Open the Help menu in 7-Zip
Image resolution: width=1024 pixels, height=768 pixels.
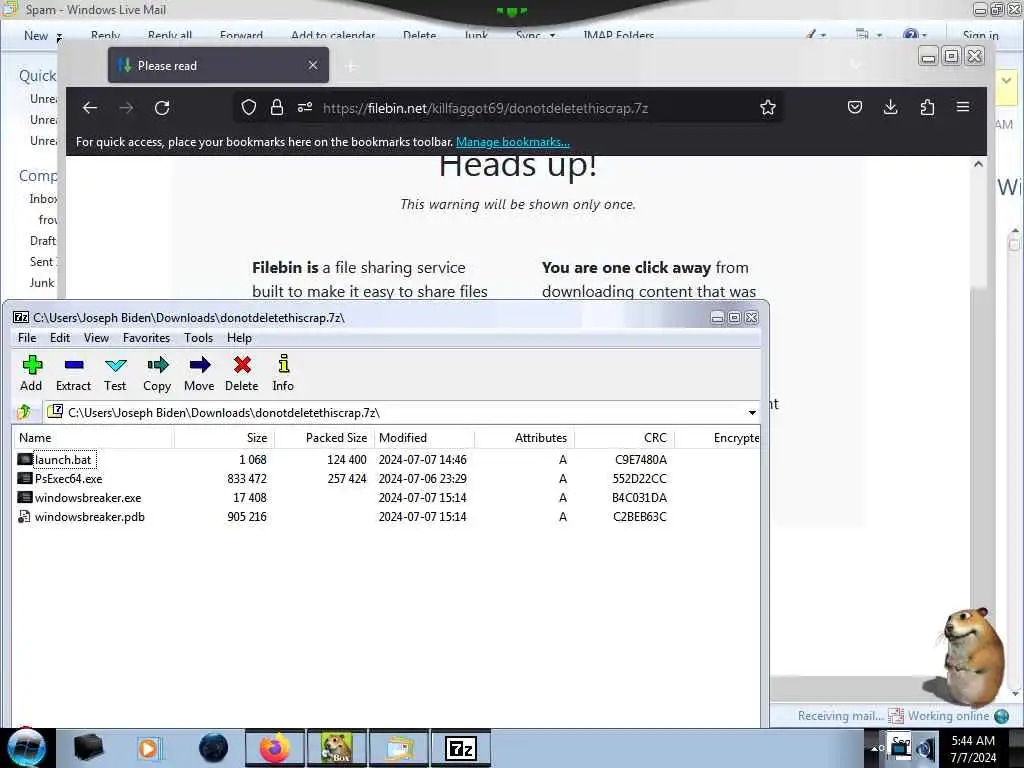[239, 338]
